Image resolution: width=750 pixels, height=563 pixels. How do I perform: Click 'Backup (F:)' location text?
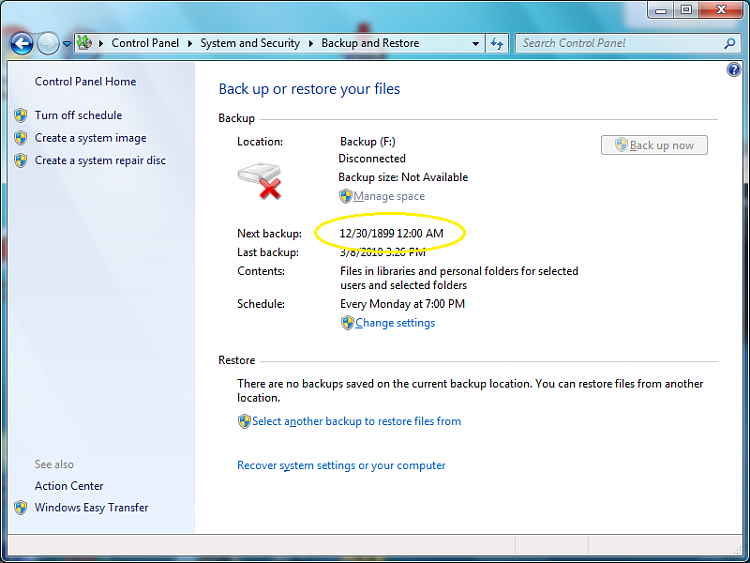[367, 142]
